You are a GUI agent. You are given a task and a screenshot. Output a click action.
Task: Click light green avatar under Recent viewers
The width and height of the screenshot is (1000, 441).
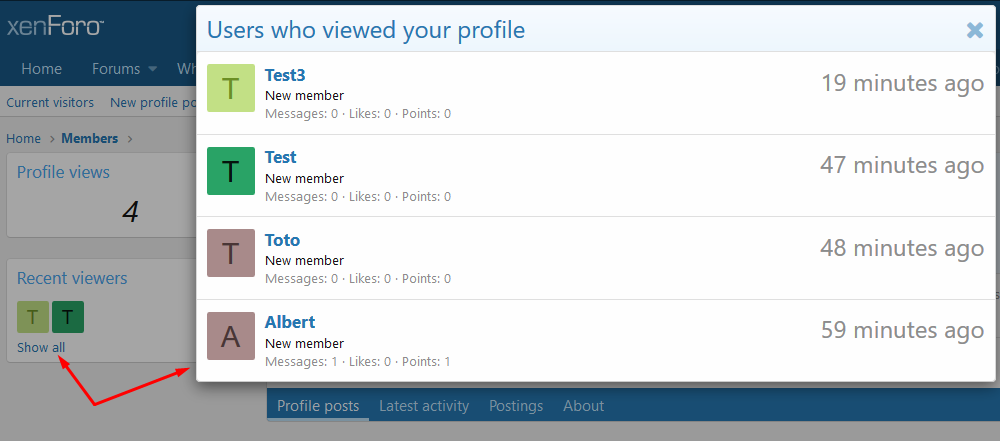32,317
